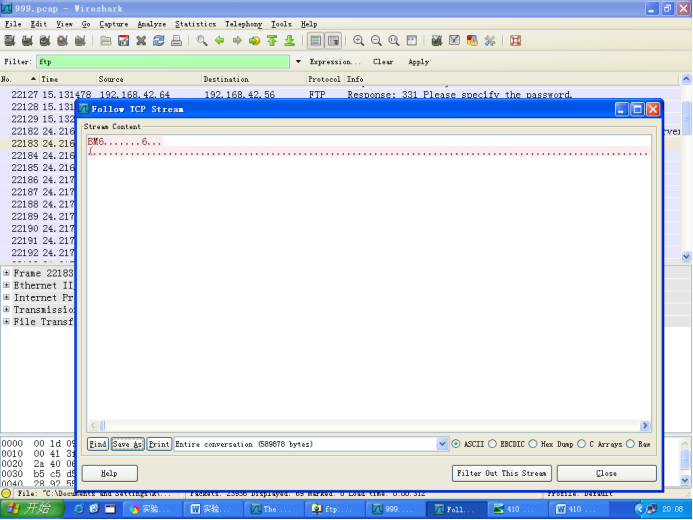The image size is (693, 520).
Task: Go to packet number icon
Action: (255, 41)
